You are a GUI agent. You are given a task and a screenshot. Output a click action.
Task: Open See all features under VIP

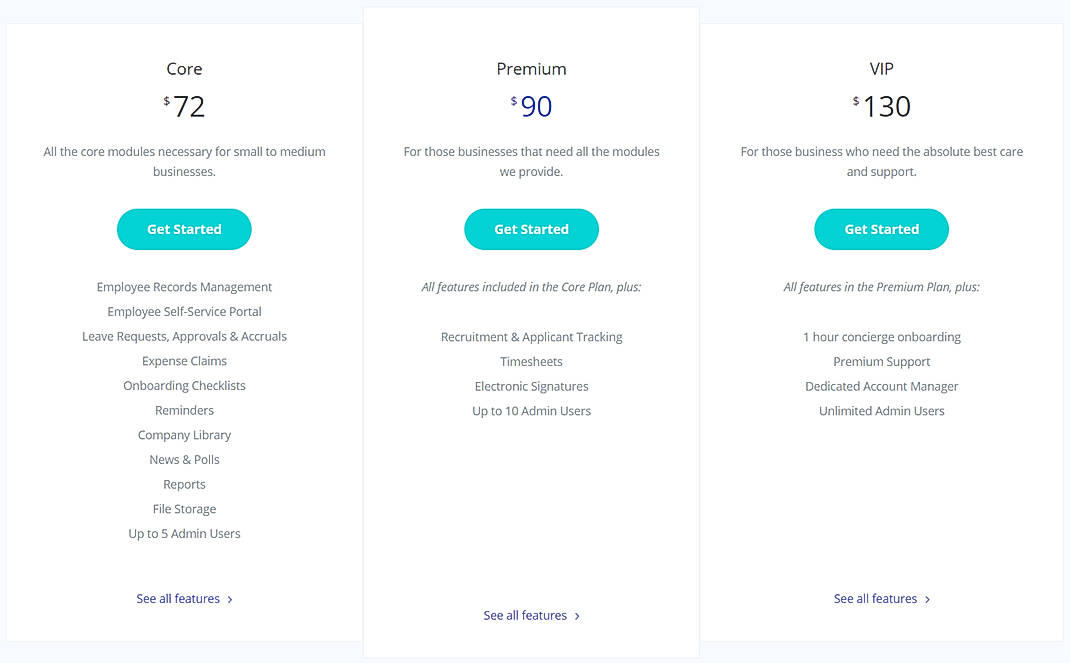(x=874, y=598)
